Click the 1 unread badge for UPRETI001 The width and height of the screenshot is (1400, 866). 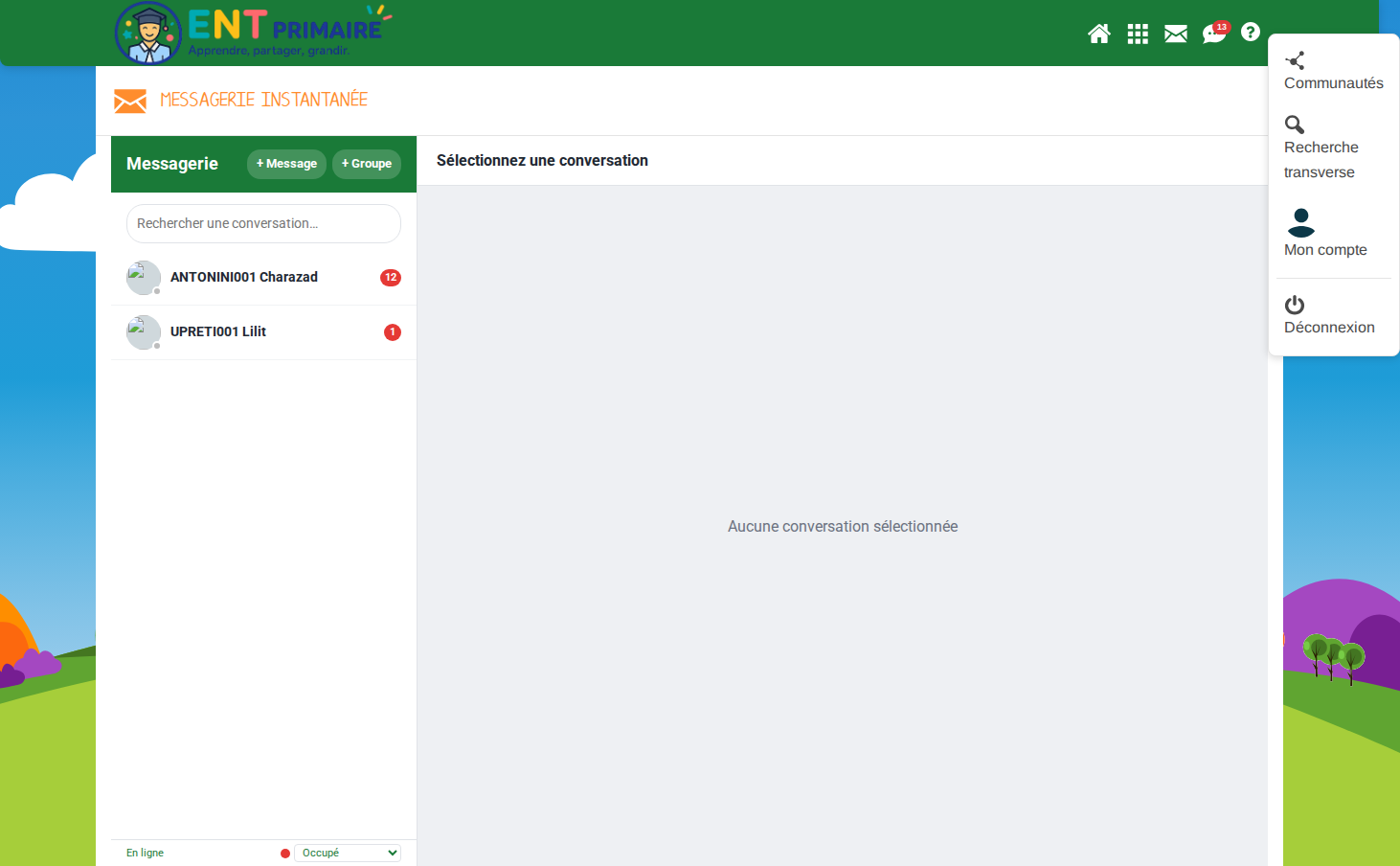coord(393,332)
